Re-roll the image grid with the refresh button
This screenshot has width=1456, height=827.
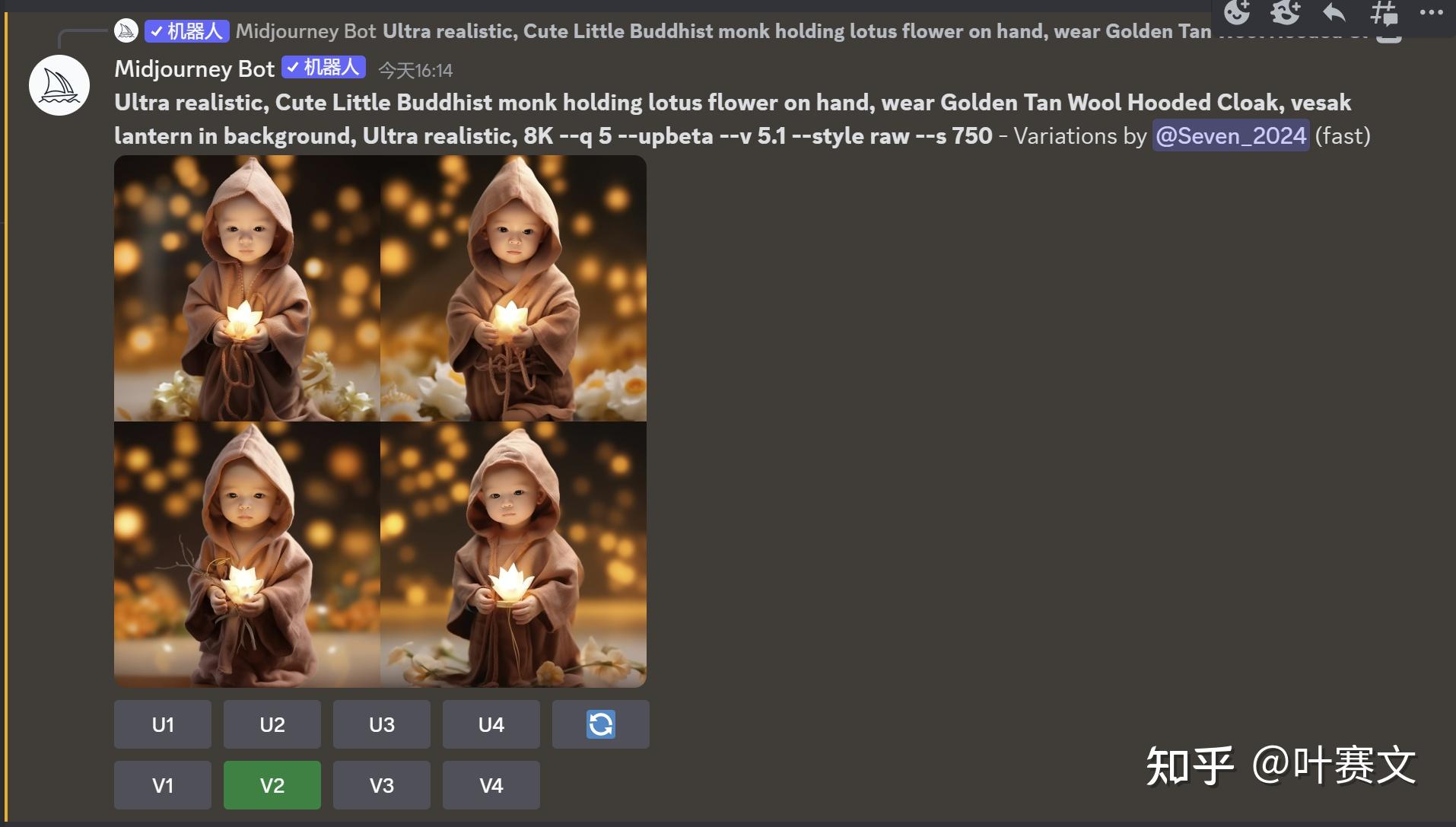[x=601, y=724]
